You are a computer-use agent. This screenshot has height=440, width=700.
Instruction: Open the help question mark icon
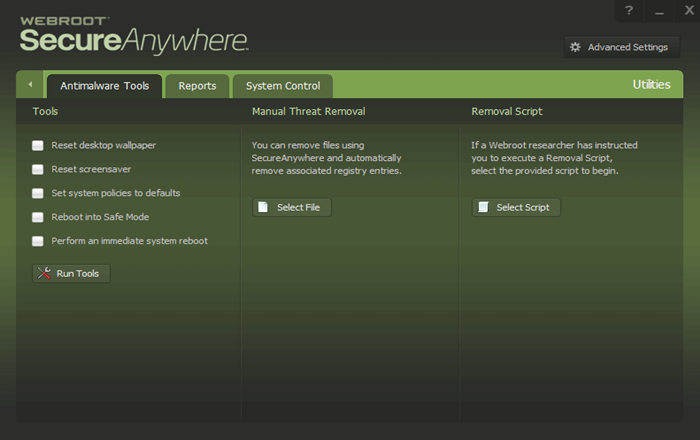click(629, 10)
